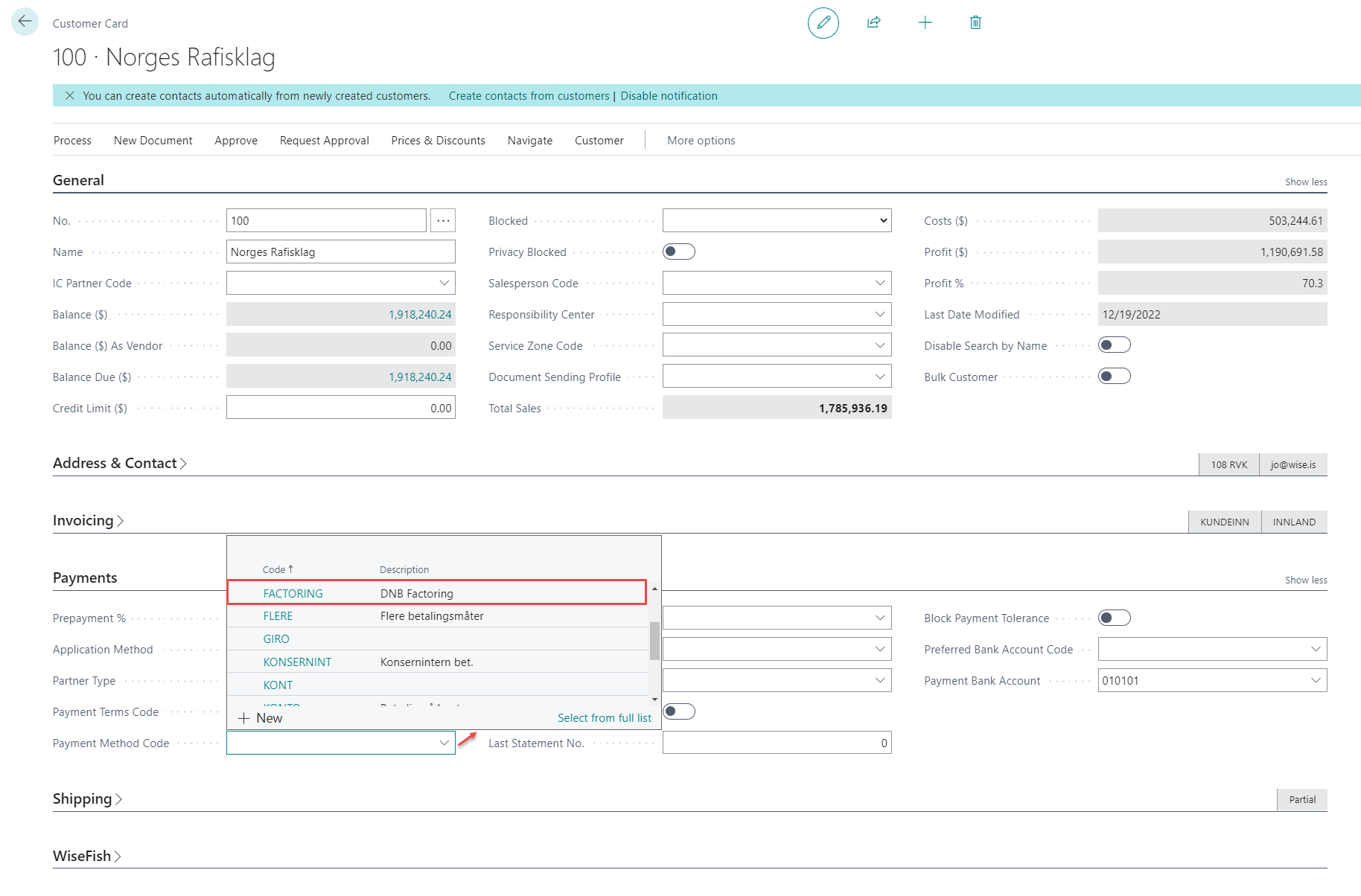
Task: Click the share icon
Action: pyautogui.click(x=874, y=23)
